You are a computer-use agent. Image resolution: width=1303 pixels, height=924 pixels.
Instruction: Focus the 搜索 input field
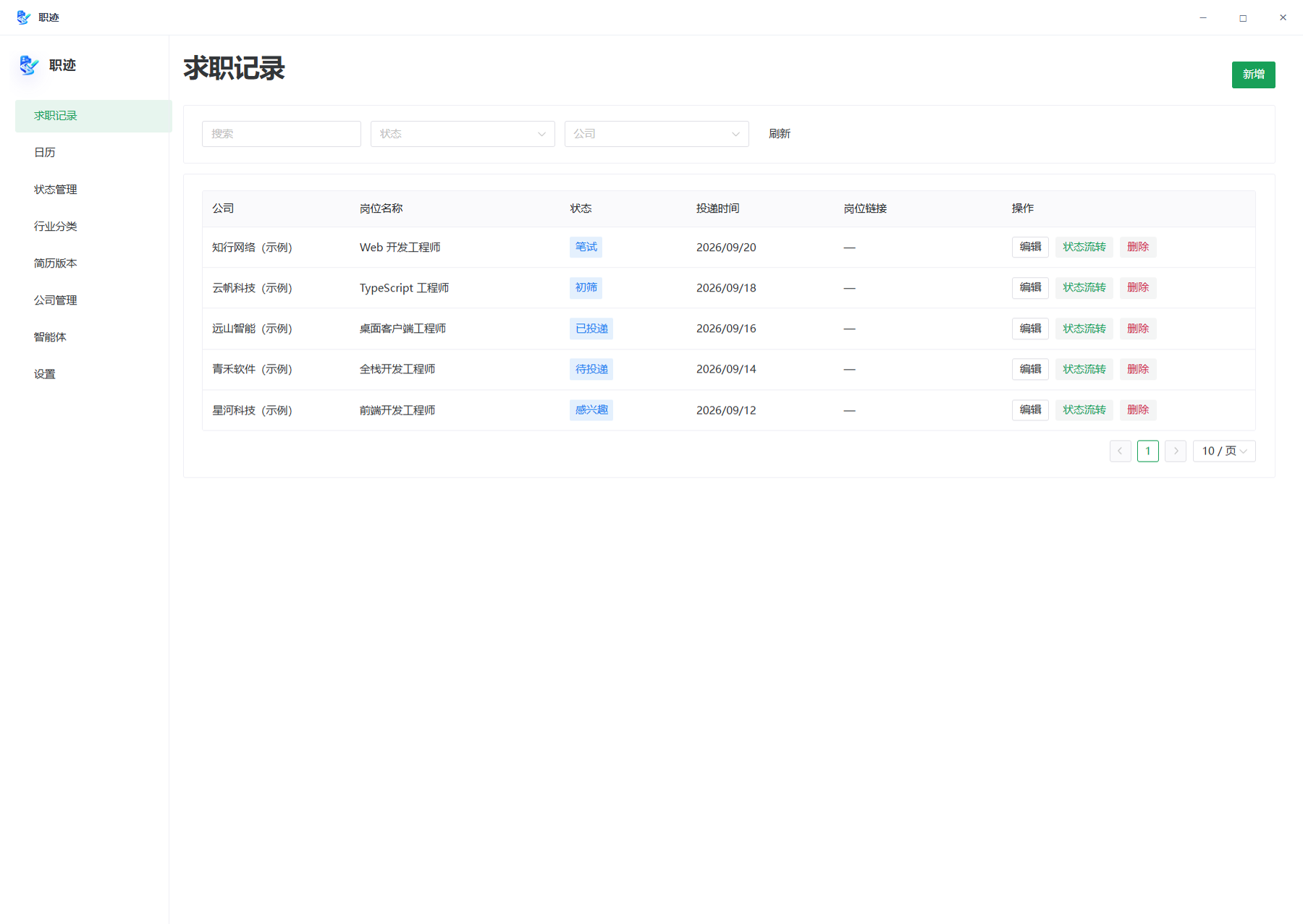click(282, 134)
